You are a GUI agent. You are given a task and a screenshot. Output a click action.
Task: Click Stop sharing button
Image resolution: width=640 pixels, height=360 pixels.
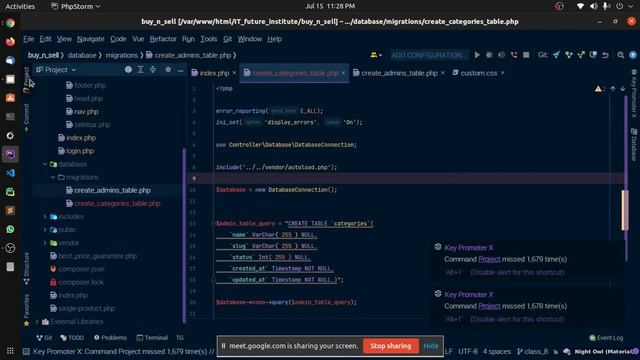click(391, 346)
